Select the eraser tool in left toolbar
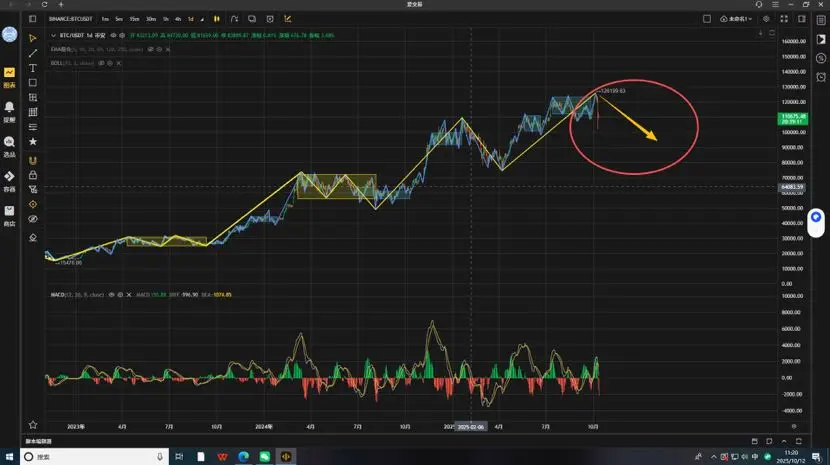Image resolution: width=830 pixels, height=465 pixels. pyautogui.click(x=33, y=237)
